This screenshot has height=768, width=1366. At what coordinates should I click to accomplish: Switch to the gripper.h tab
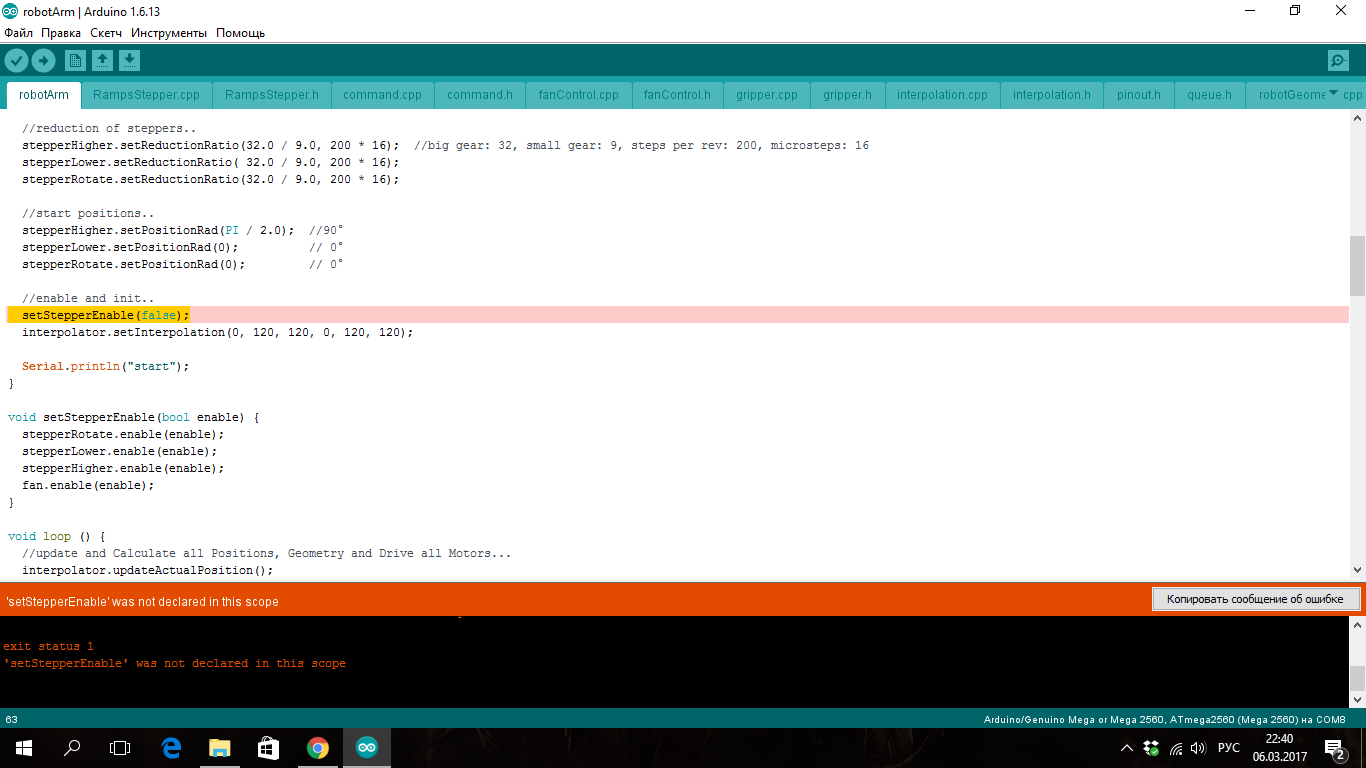pyautogui.click(x=848, y=95)
